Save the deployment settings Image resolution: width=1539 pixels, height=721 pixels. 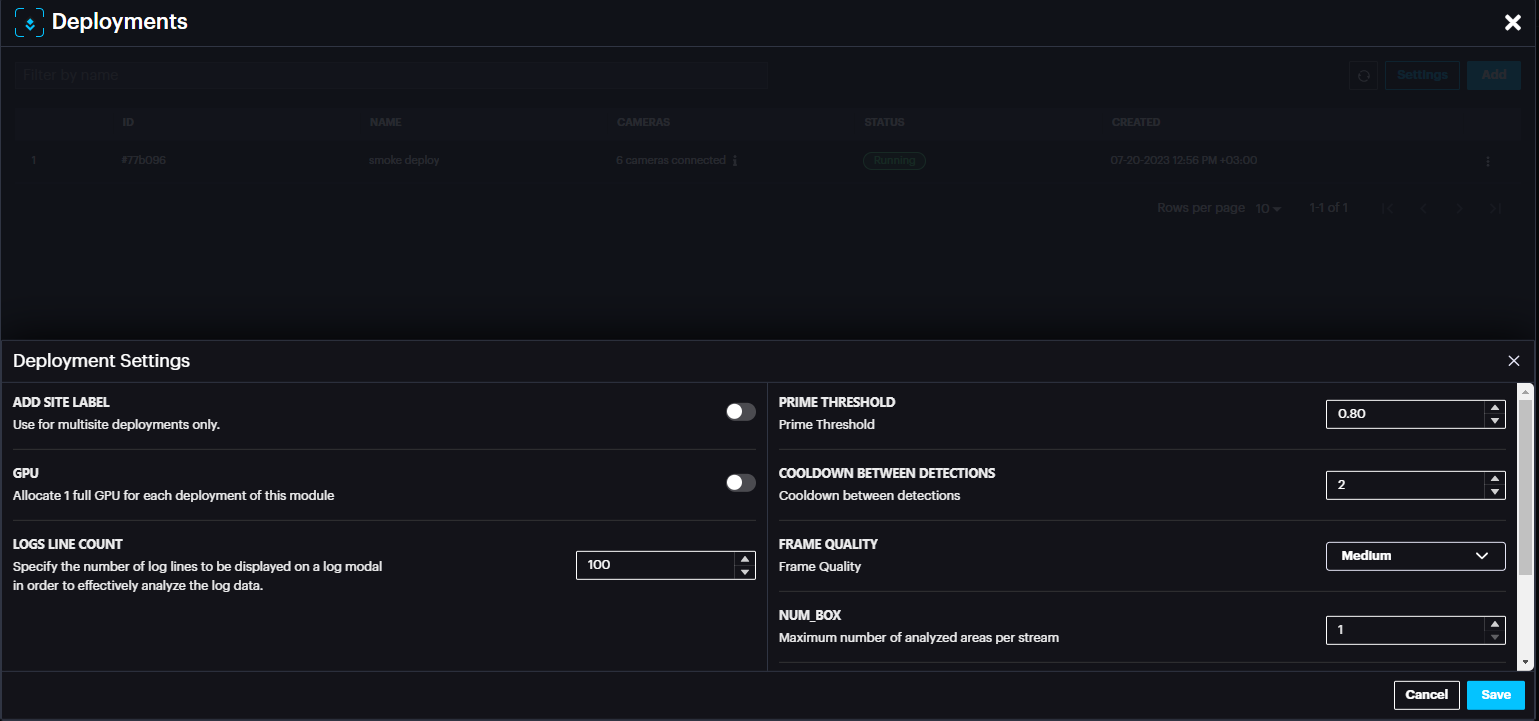coord(1495,695)
